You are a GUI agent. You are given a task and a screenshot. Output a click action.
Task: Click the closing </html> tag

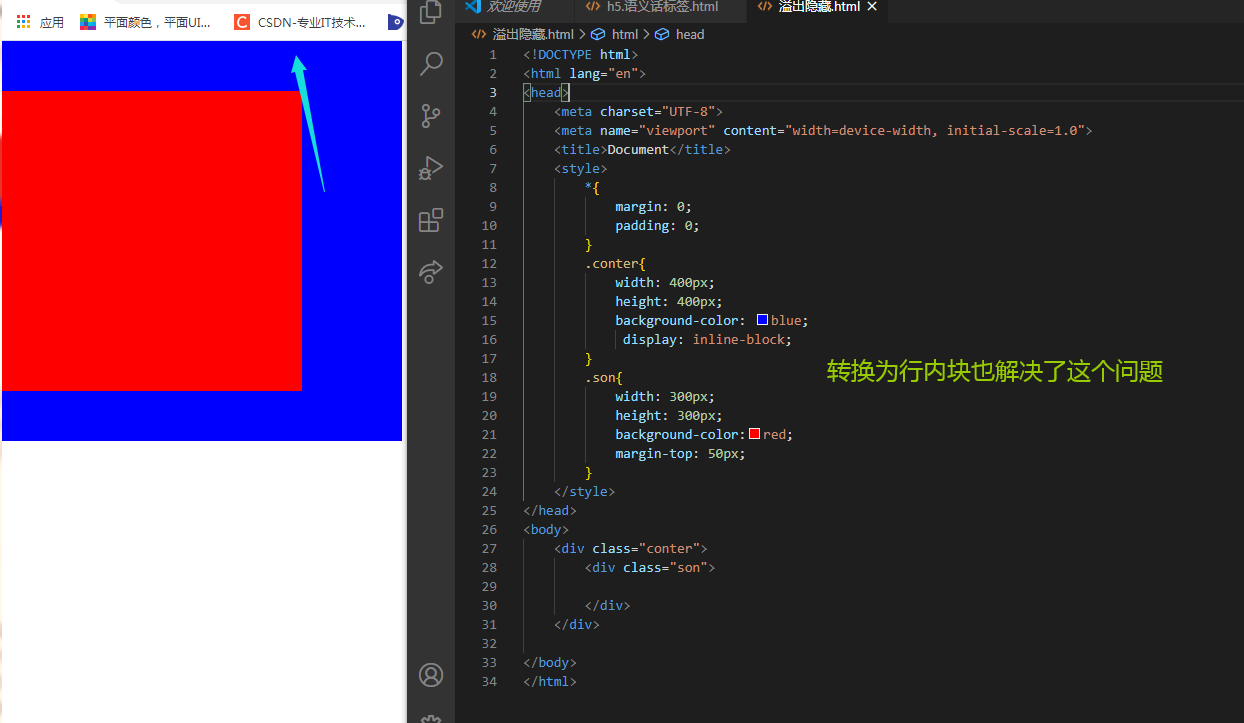549,681
